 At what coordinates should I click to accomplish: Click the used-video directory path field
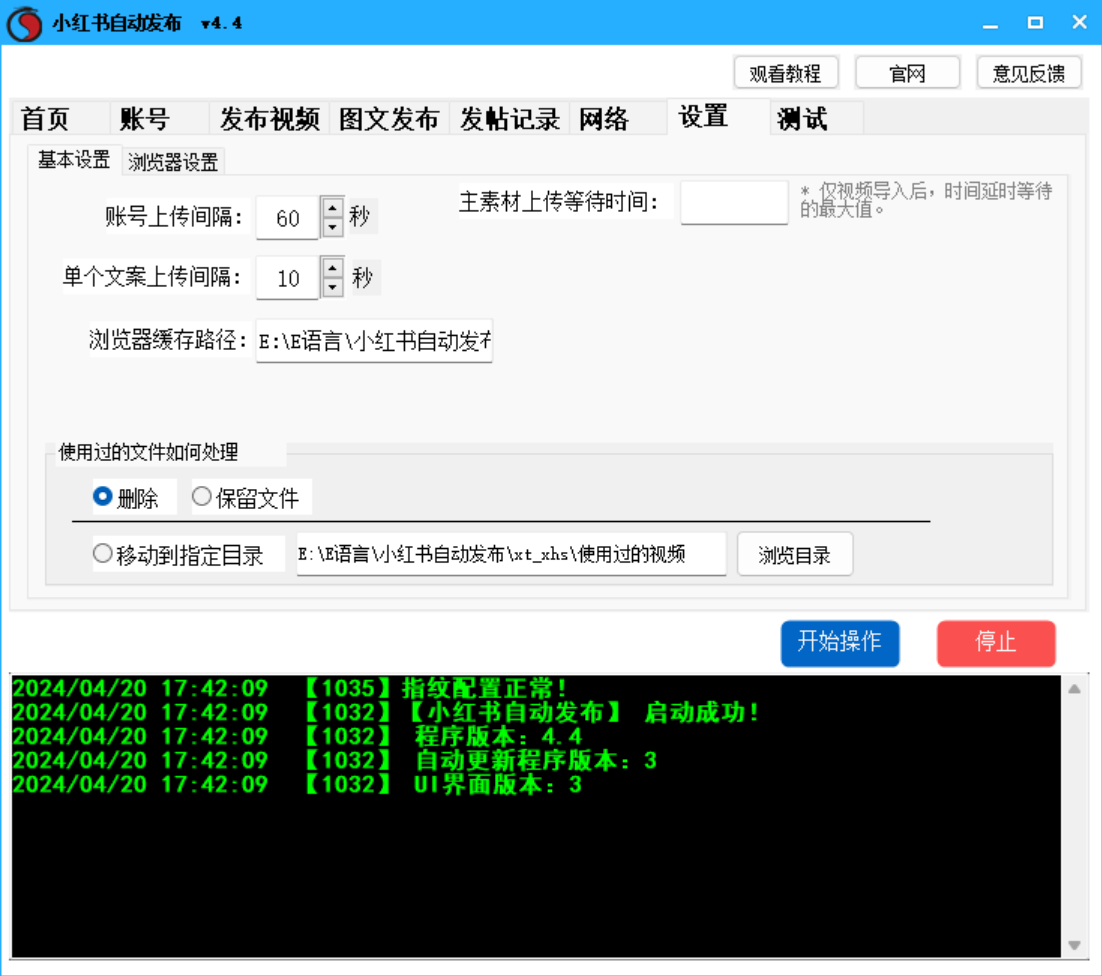(511, 554)
